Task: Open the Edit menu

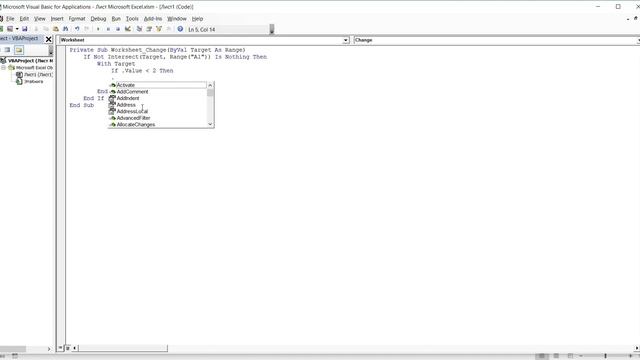Action: [x=24, y=19]
